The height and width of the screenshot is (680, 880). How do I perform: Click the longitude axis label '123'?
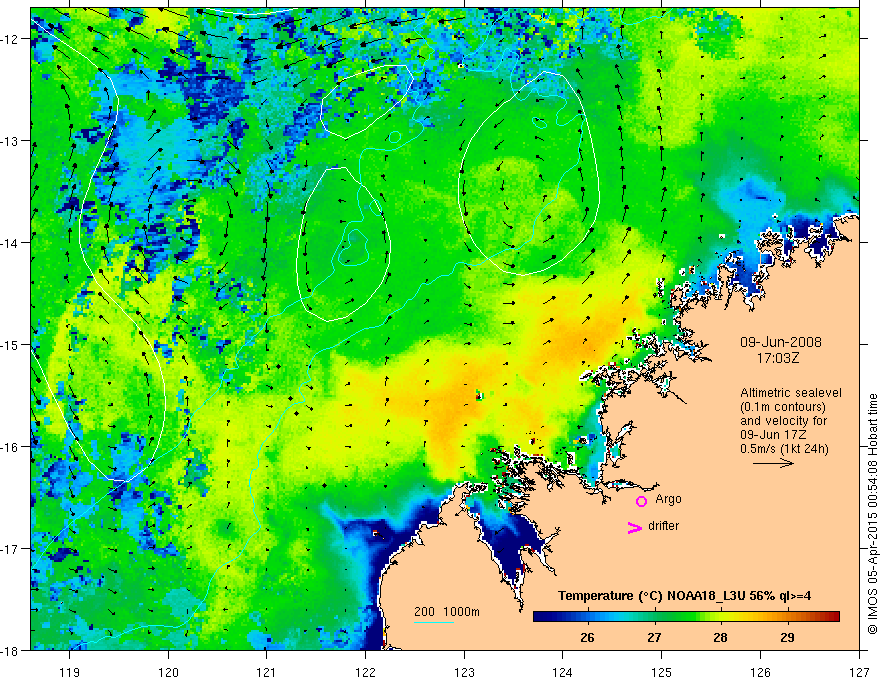tap(464, 672)
